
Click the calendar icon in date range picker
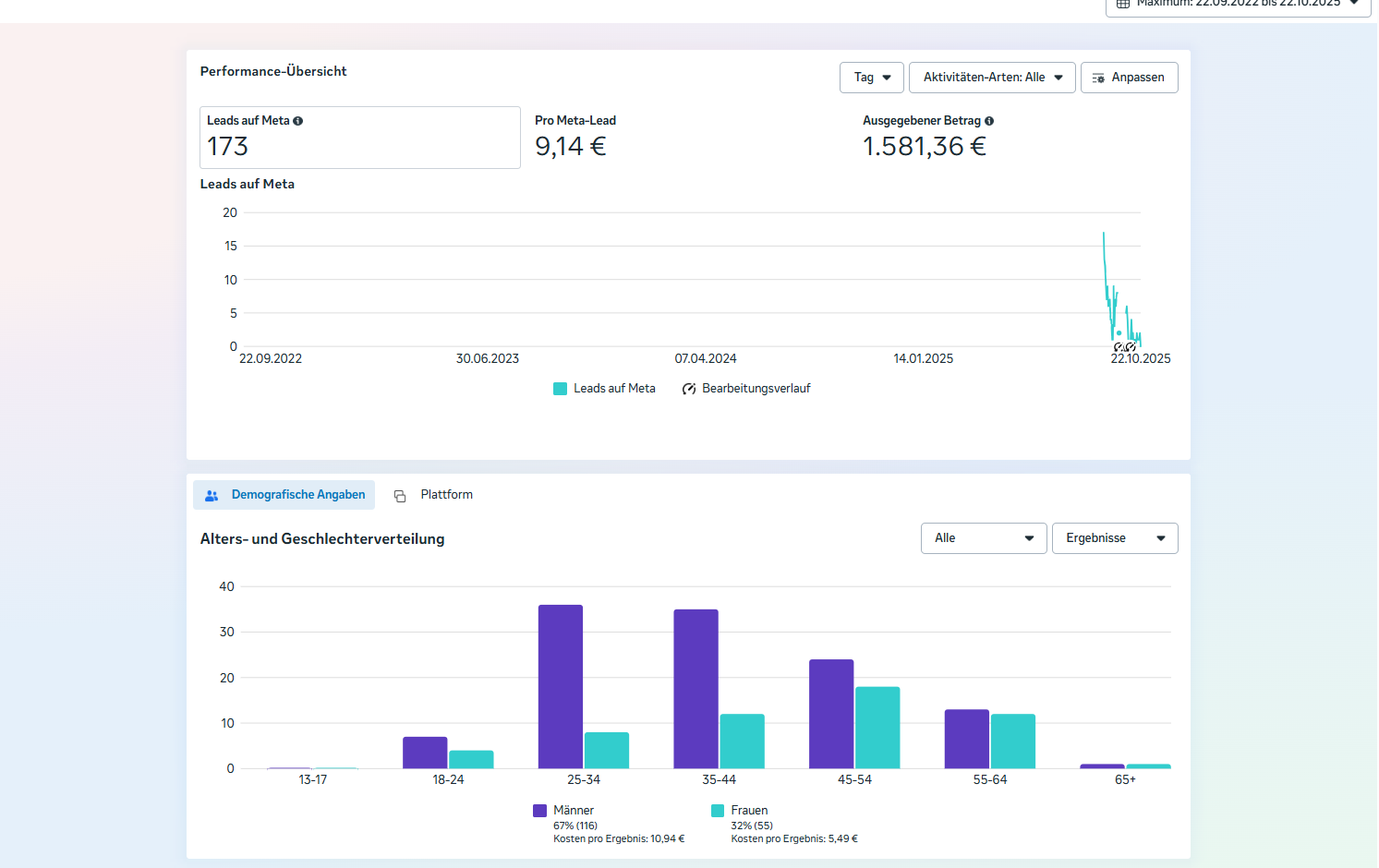[1123, 4]
